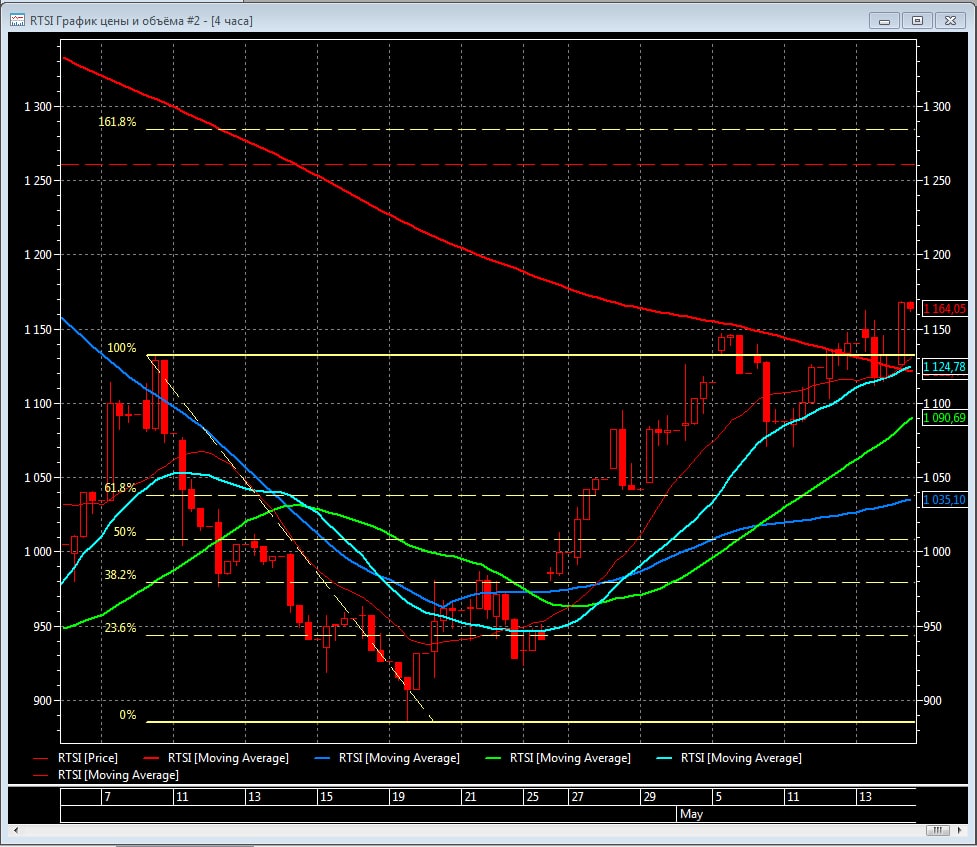Click the RTSI [Price] legend entry
This screenshot has height=847, width=977.
[x=88, y=758]
